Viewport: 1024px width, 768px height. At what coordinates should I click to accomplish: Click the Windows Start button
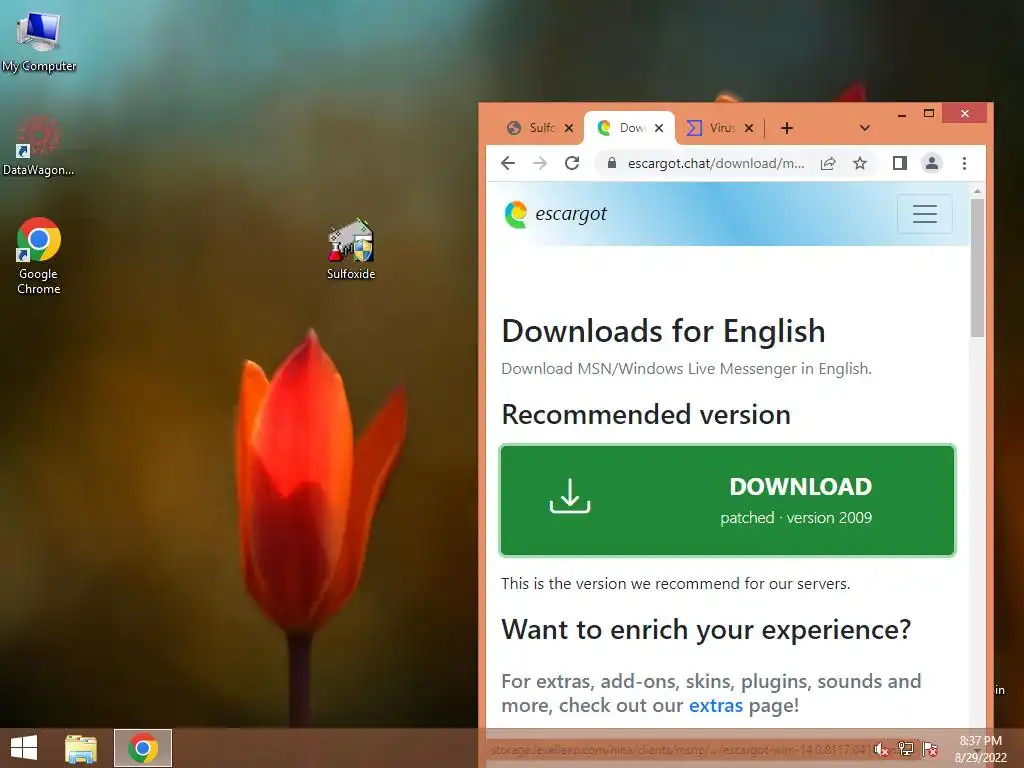[24, 748]
